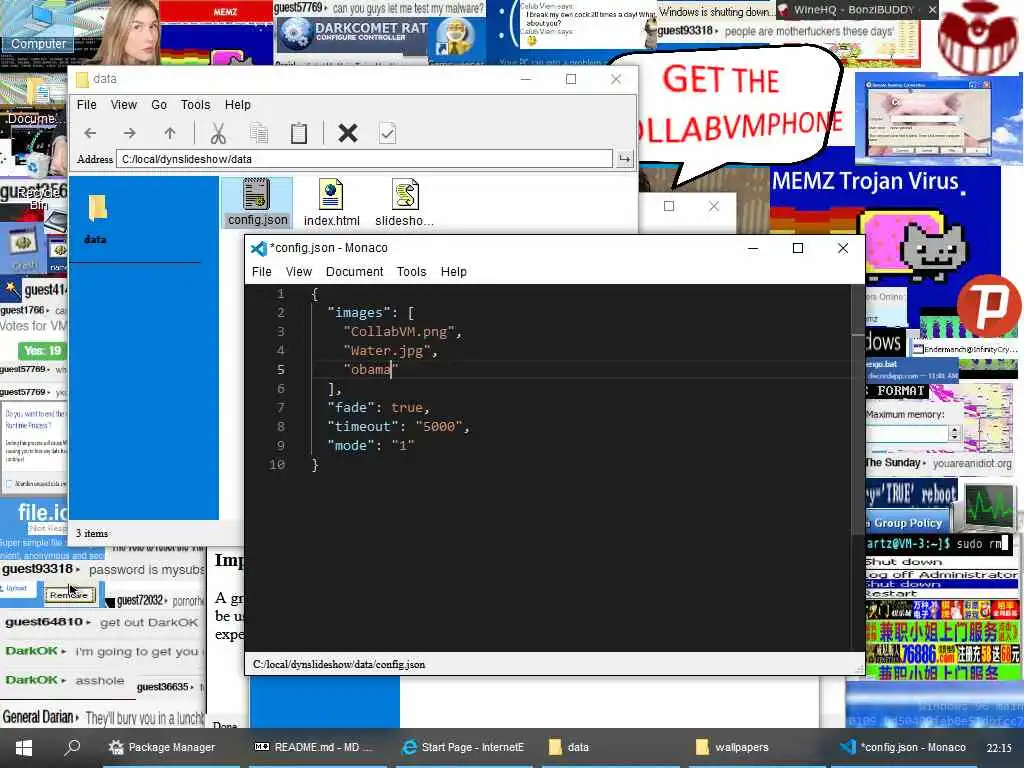1024x768 pixels.
Task: Click the '3 items' status text
Action: (x=92, y=534)
